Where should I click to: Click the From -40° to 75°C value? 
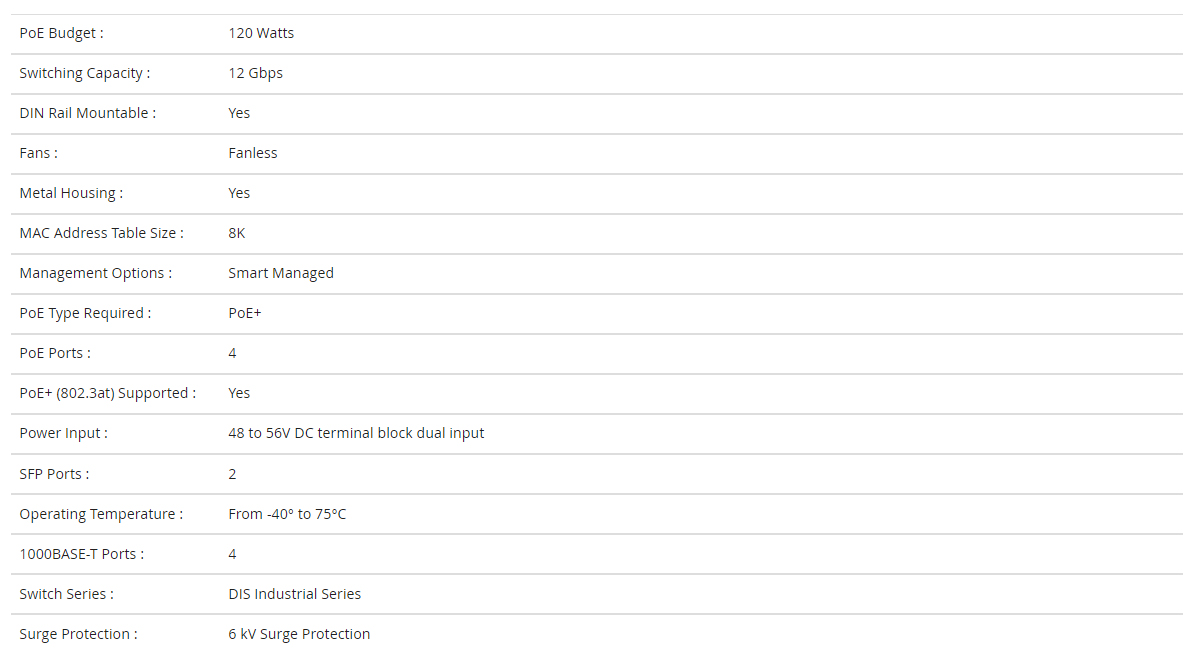coord(287,514)
